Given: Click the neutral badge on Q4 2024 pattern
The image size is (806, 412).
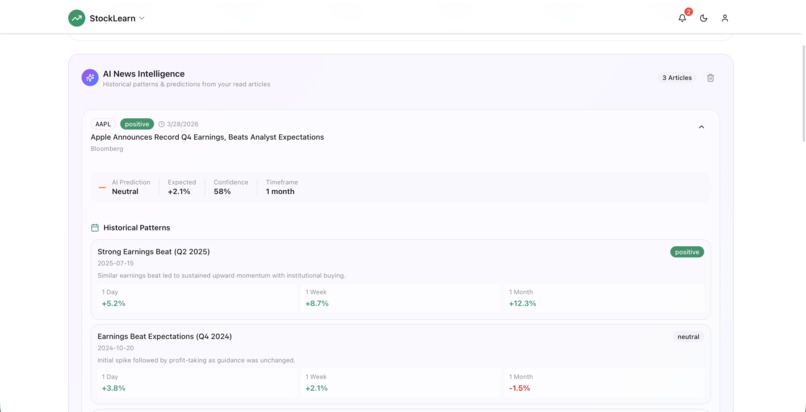Looking at the screenshot, I should click(688, 337).
